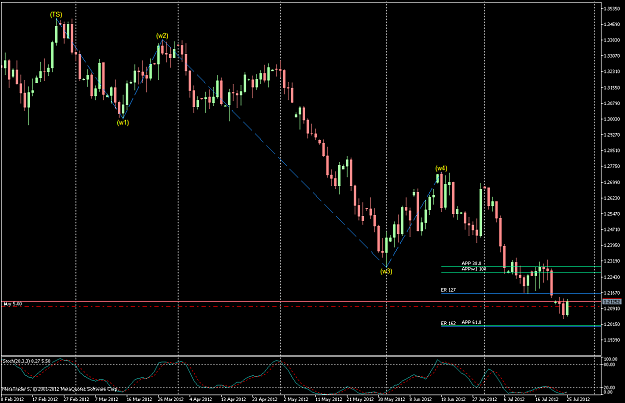Click the 21 May 2012 date label

pos(359,399)
